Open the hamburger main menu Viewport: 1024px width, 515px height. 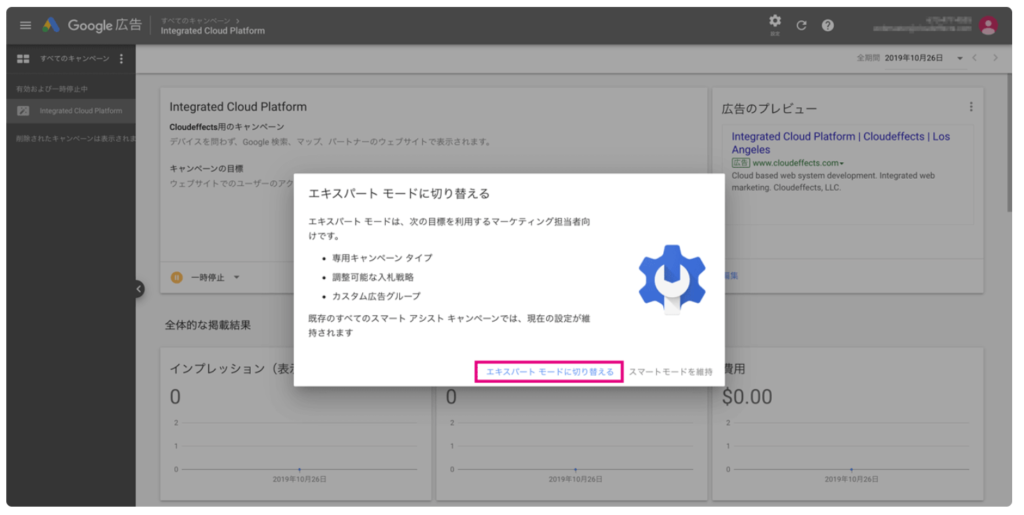25,25
